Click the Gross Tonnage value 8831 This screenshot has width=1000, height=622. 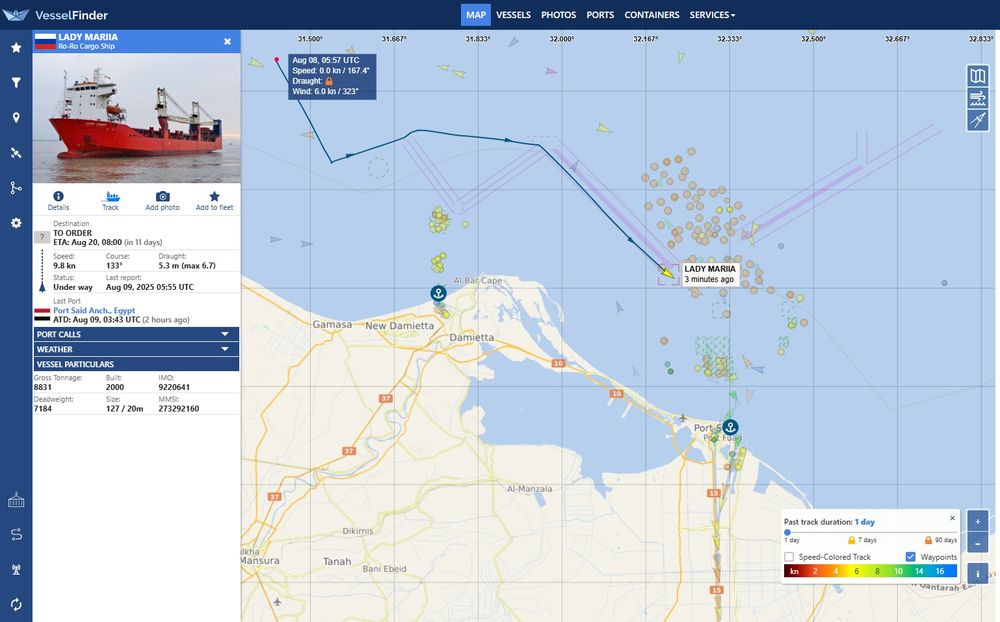tap(43, 387)
